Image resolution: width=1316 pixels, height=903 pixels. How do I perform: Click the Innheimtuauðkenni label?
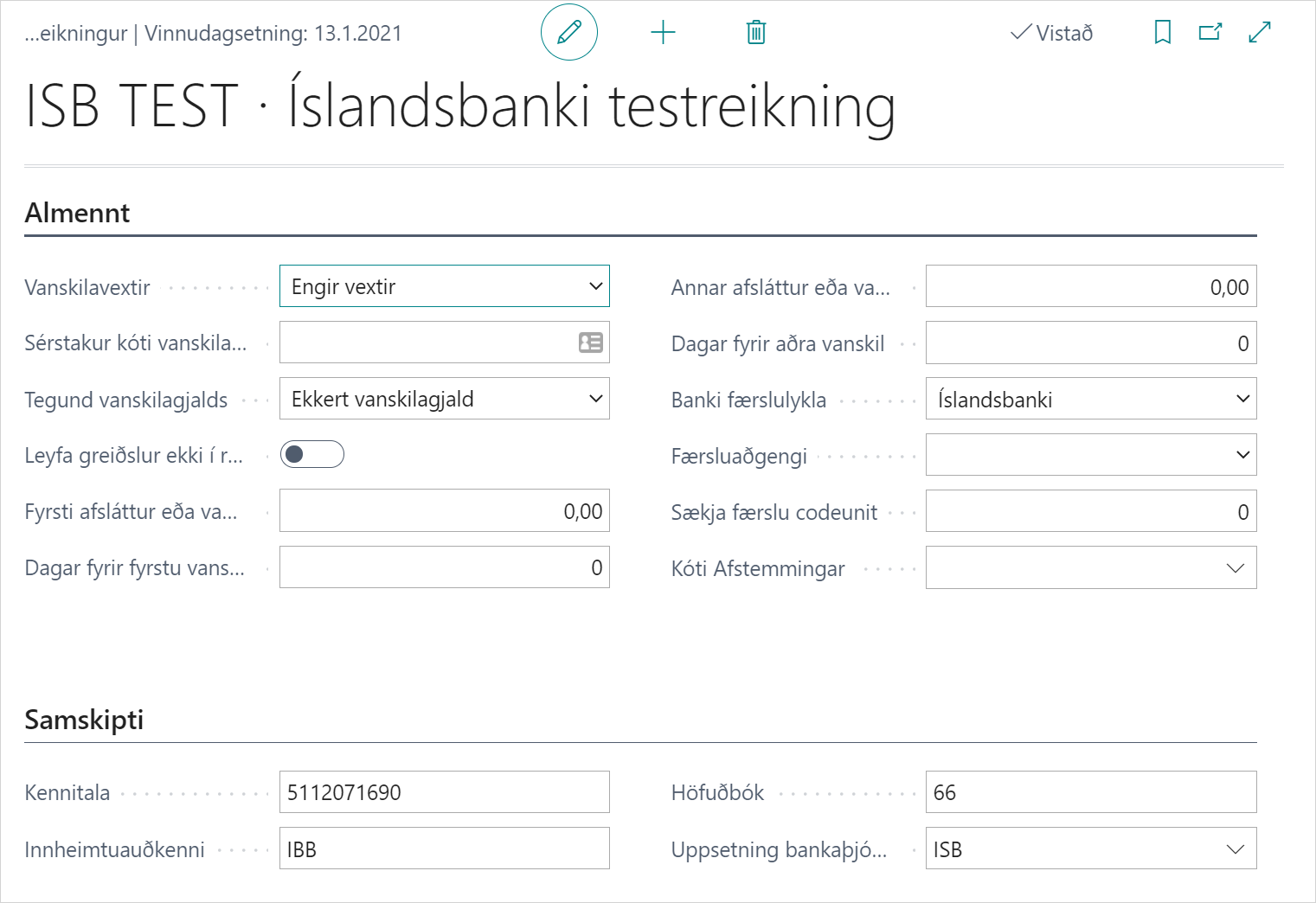coord(115,850)
